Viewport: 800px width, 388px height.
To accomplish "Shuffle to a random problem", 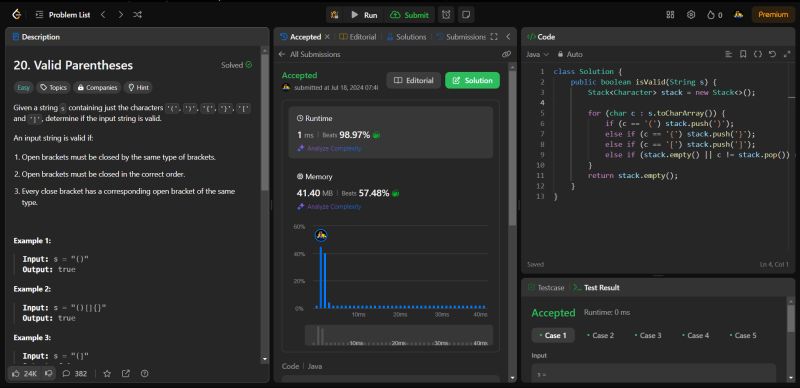I will pos(137,15).
